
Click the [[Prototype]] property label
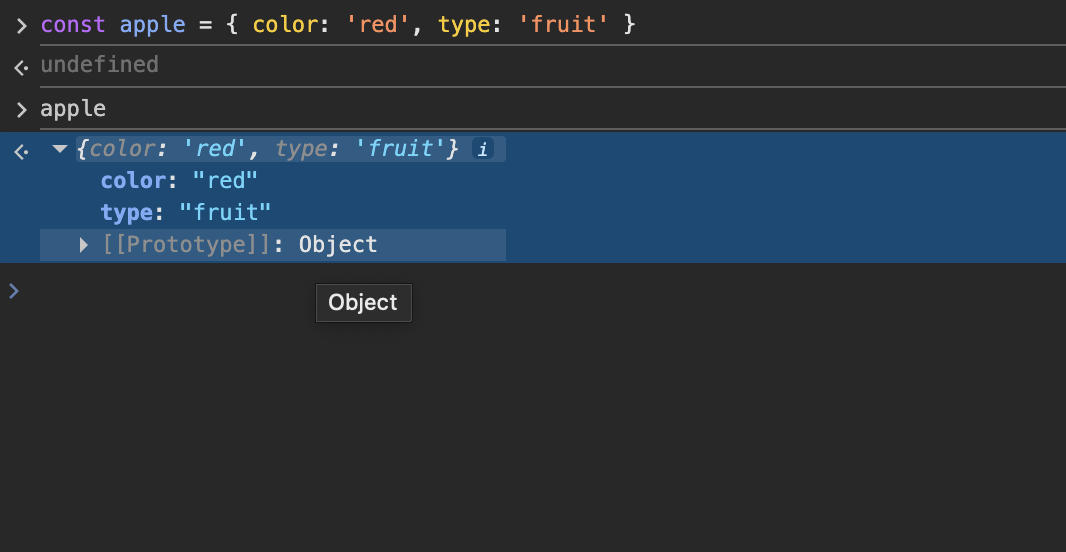[x=186, y=245]
